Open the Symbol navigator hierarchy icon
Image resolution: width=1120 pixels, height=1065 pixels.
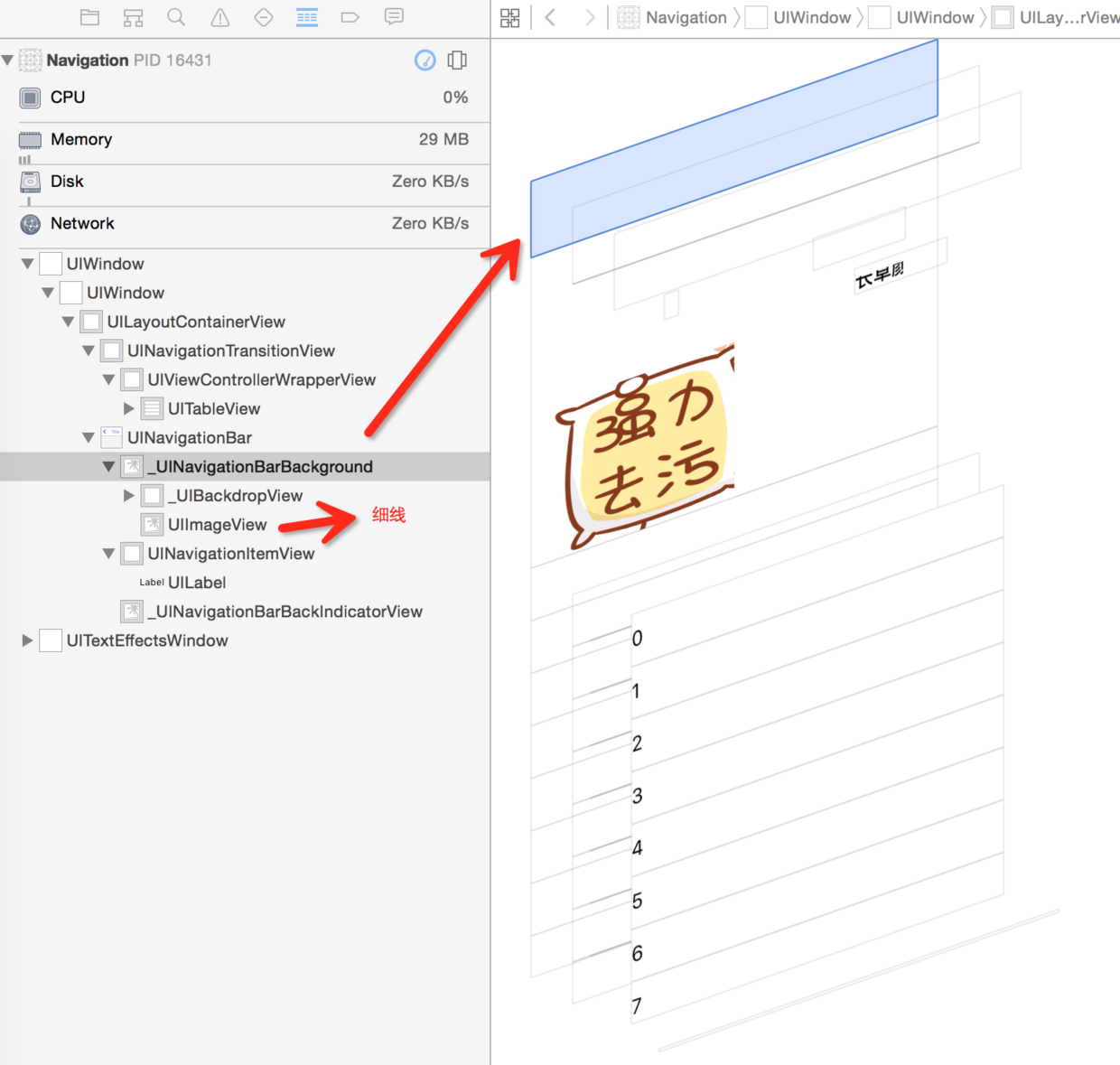click(133, 17)
